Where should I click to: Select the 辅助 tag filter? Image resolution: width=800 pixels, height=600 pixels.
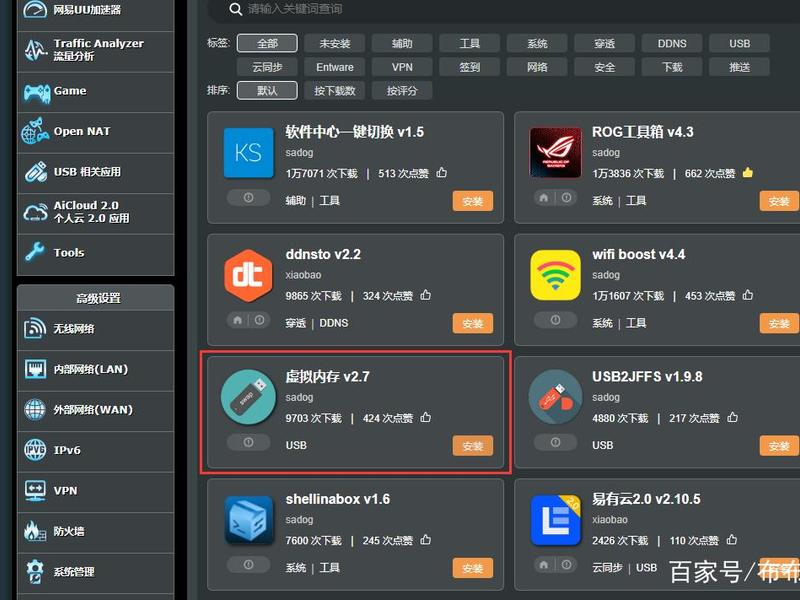click(x=402, y=43)
